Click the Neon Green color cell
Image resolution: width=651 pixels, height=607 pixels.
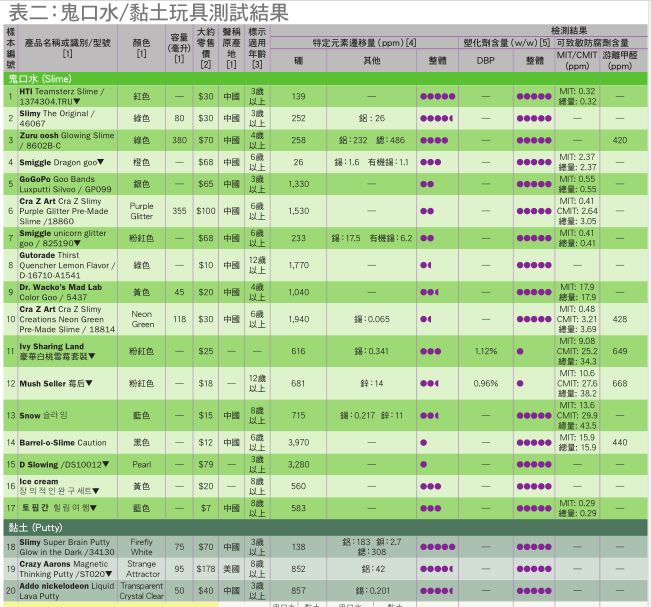tap(142, 319)
